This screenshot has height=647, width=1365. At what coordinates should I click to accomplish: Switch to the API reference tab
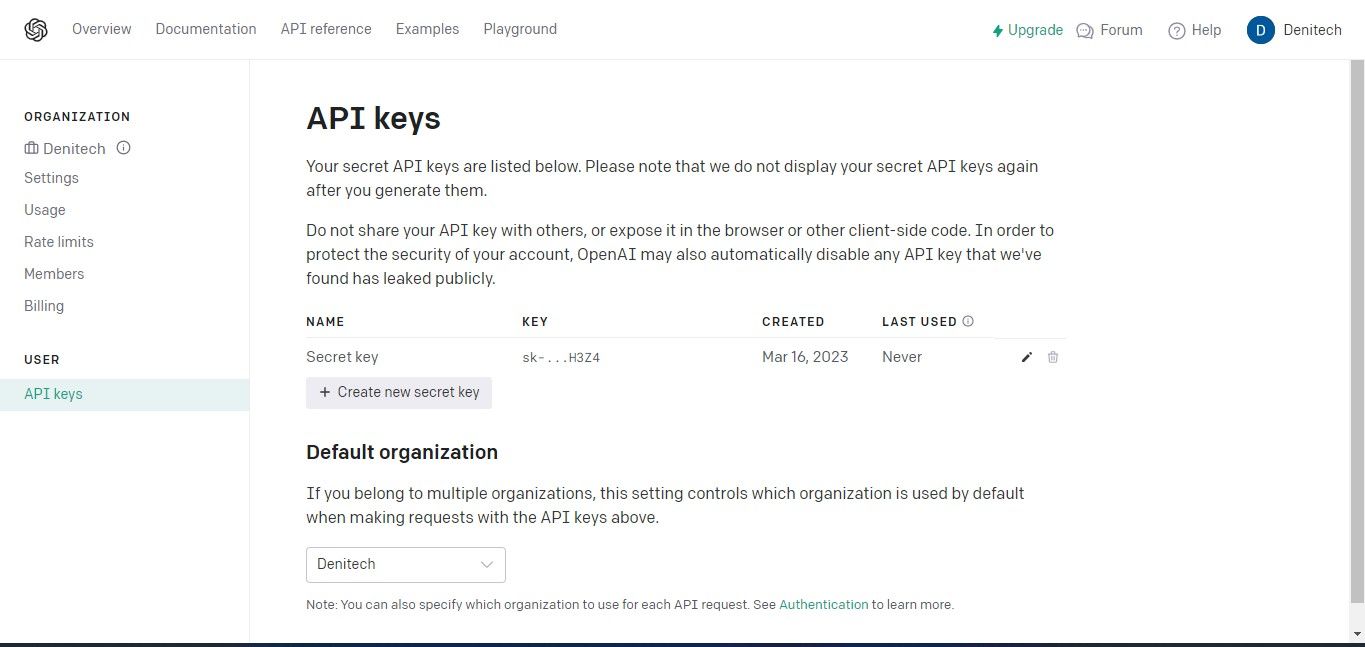pyautogui.click(x=325, y=29)
